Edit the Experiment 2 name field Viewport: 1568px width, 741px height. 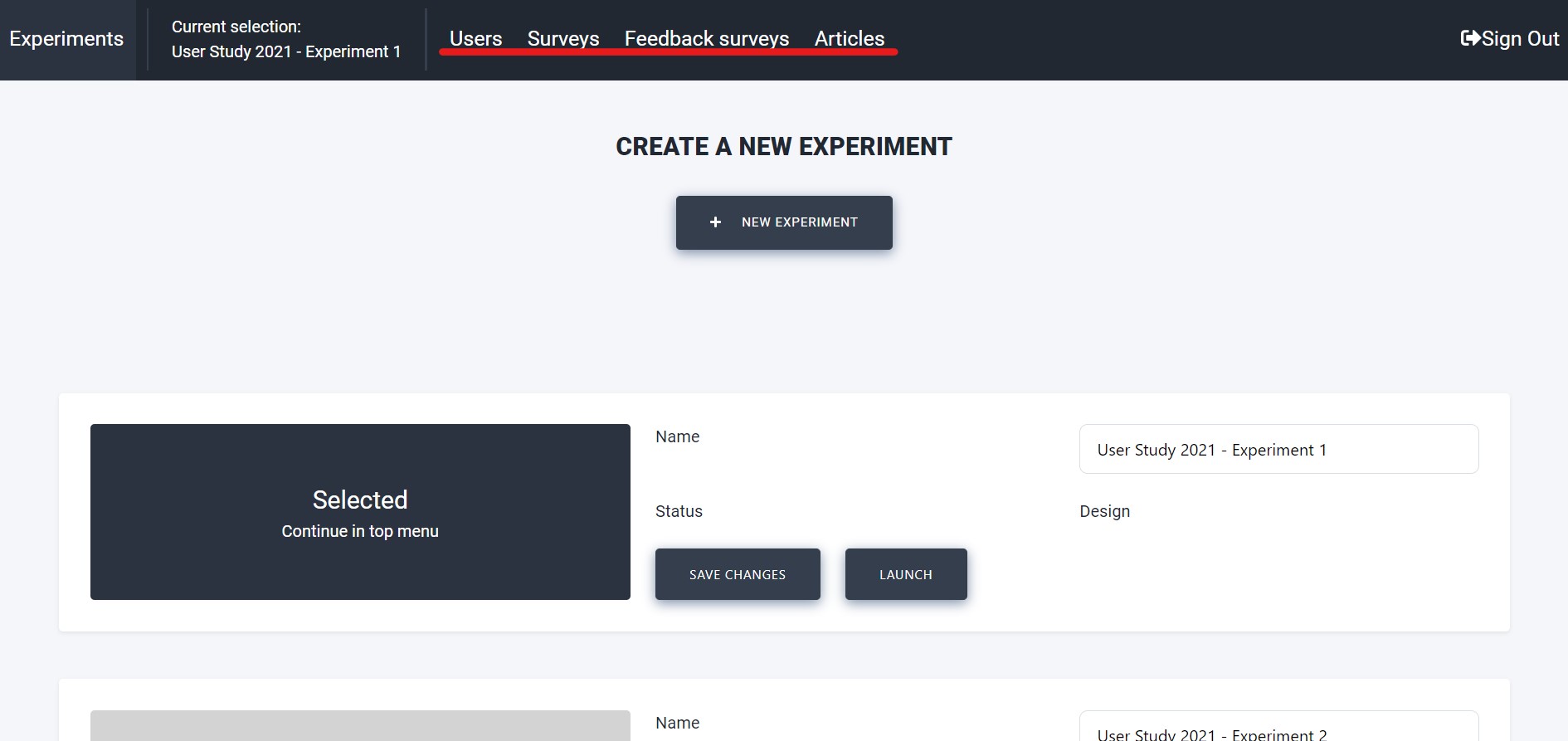pos(1278,726)
